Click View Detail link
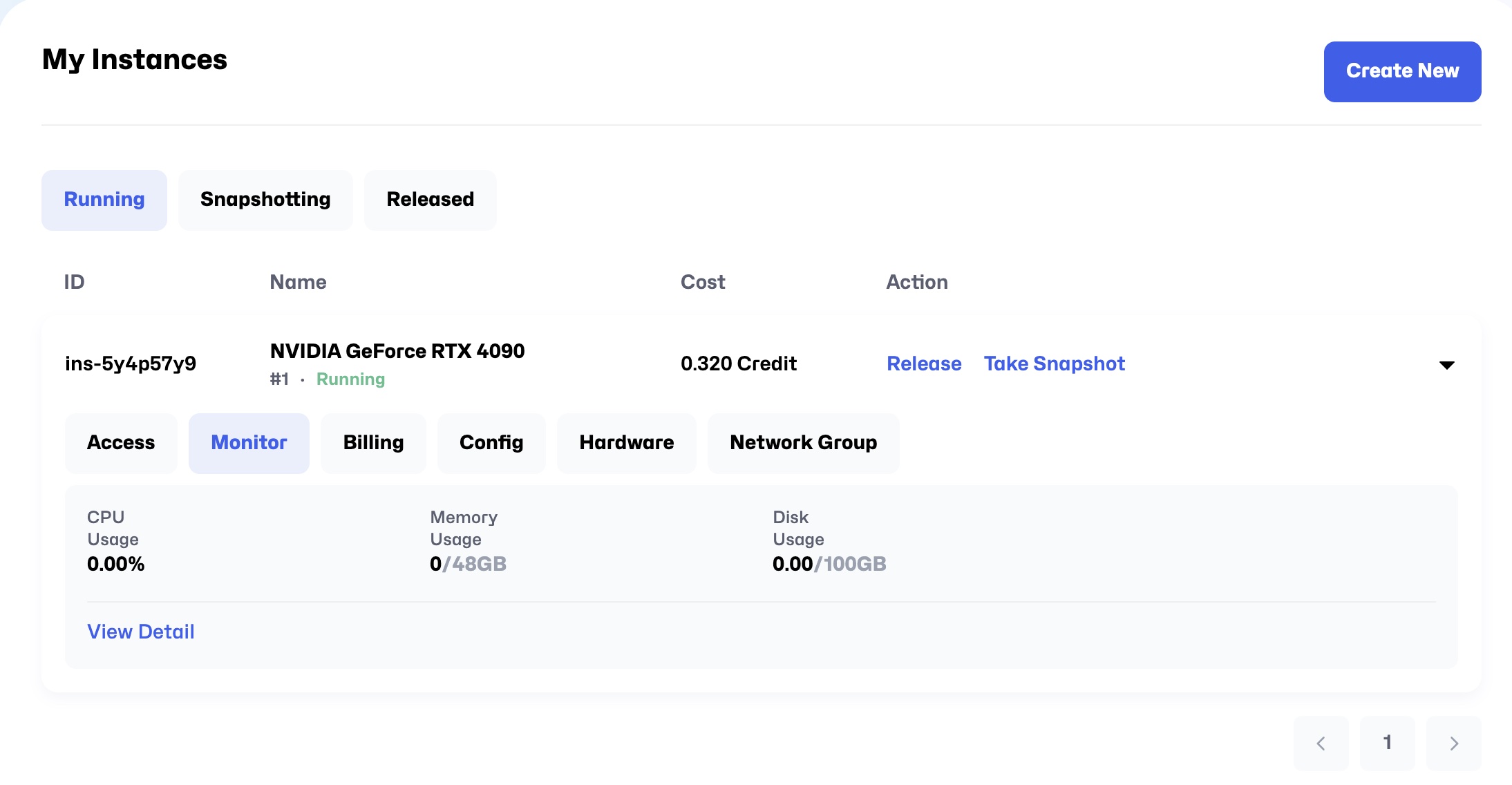This screenshot has width=1512, height=785. [141, 632]
